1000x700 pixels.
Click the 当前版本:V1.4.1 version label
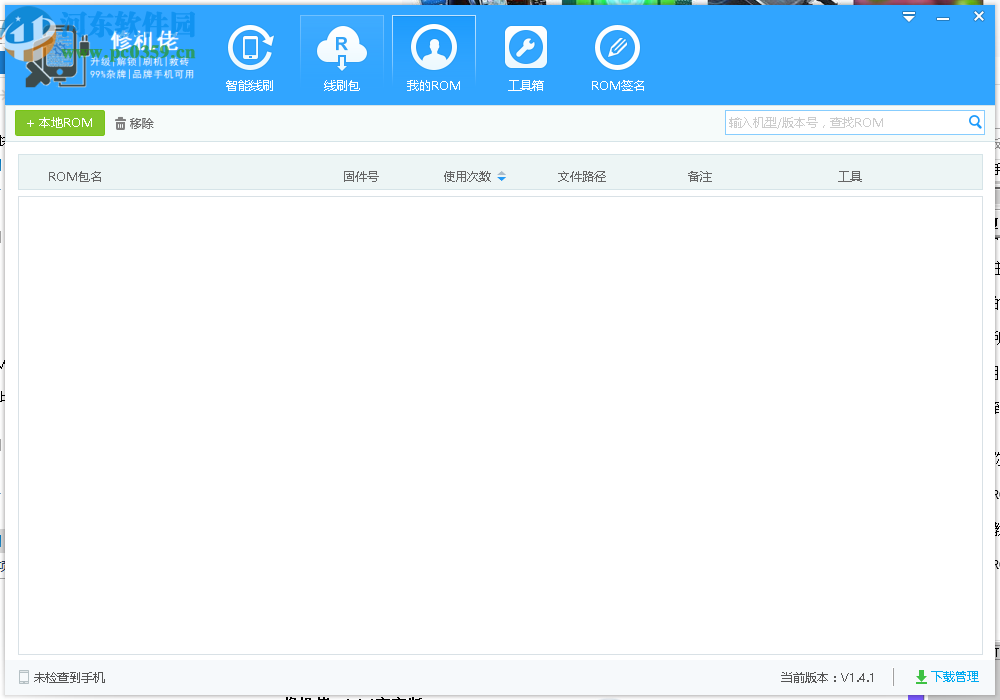pyautogui.click(x=827, y=678)
